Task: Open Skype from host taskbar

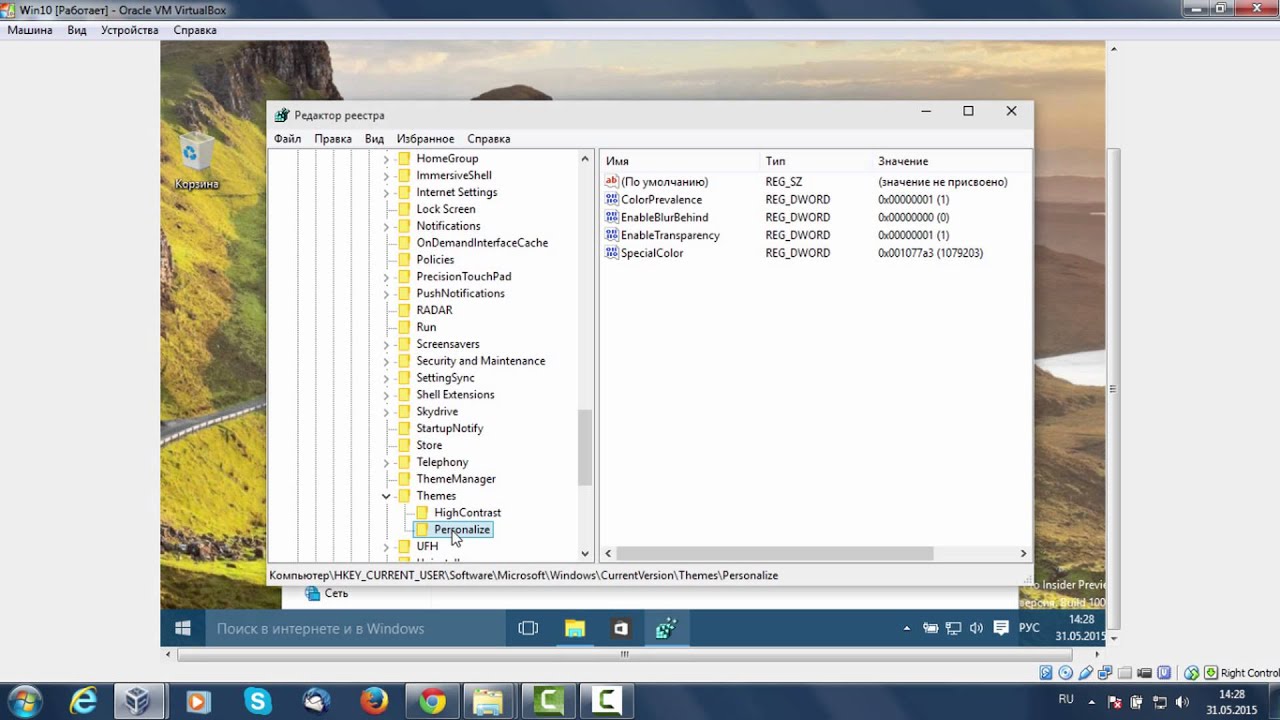Action: pos(258,701)
